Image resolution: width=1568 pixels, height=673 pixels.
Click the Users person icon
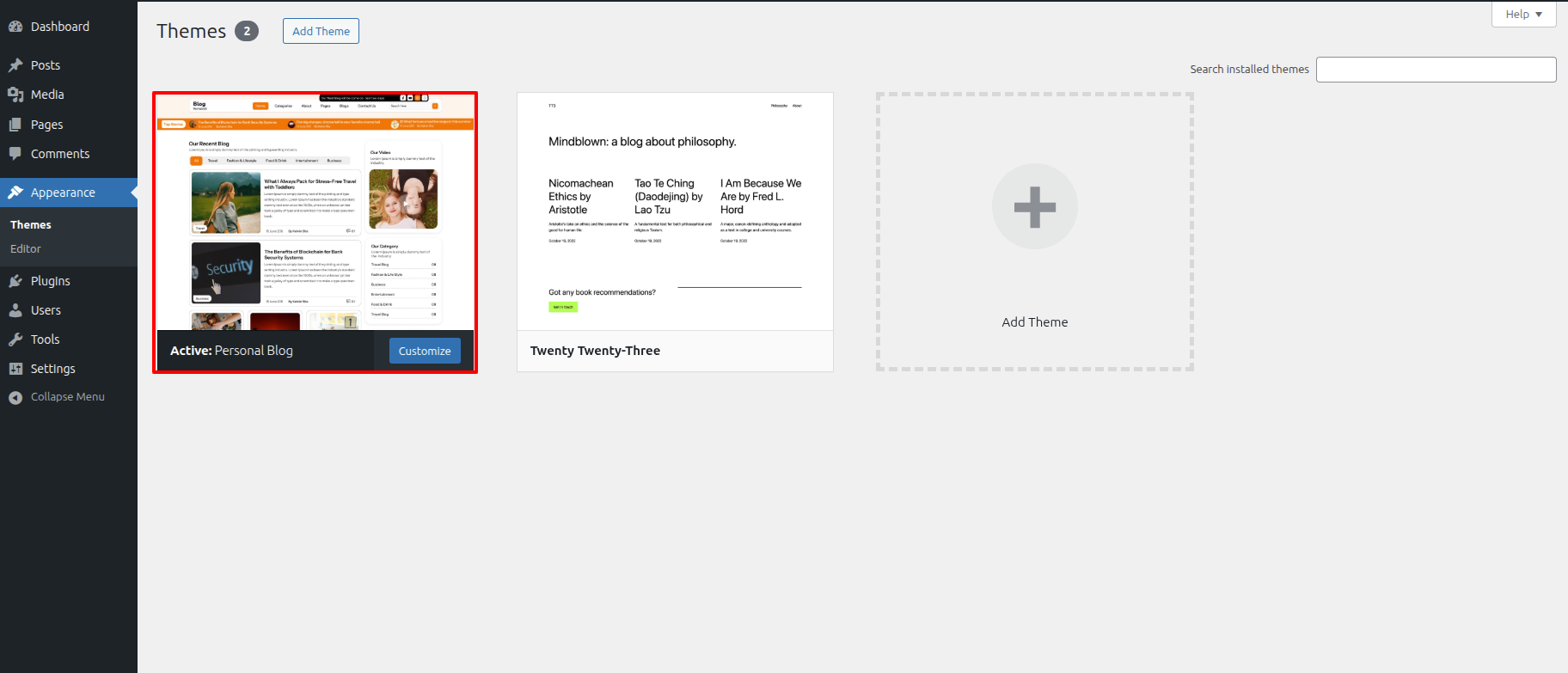point(15,310)
